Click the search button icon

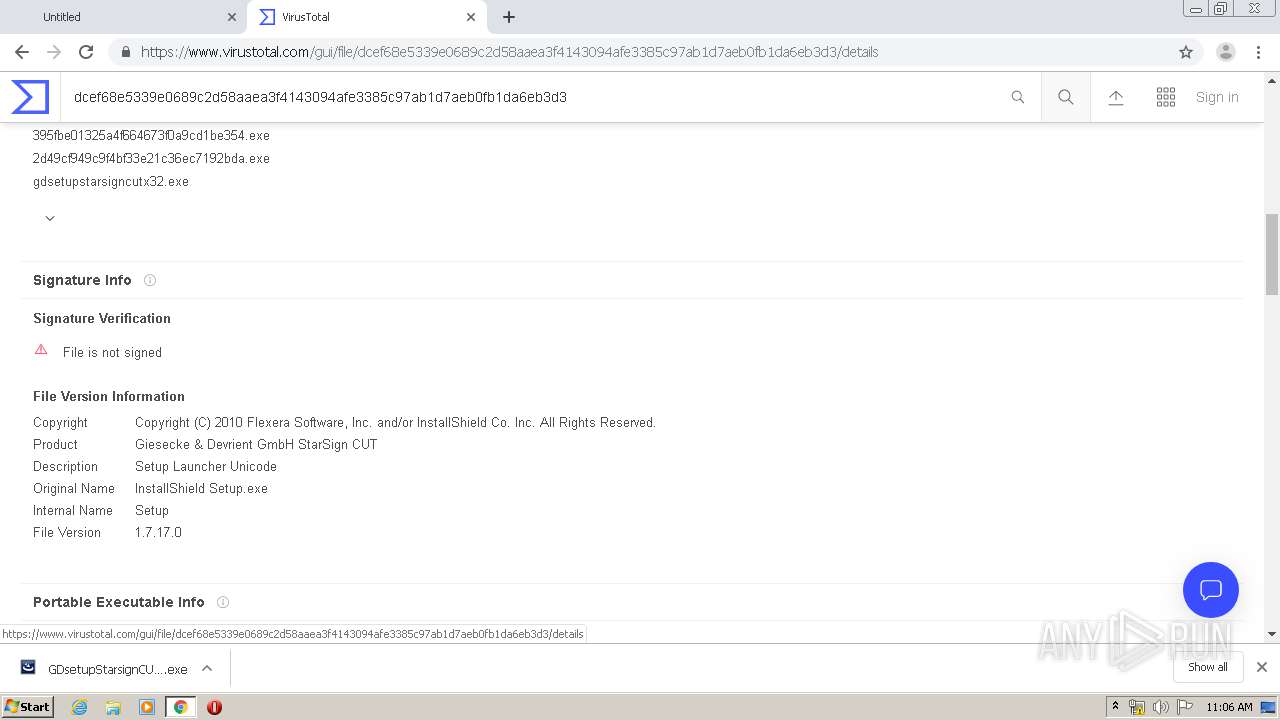tap(1066, 97)
